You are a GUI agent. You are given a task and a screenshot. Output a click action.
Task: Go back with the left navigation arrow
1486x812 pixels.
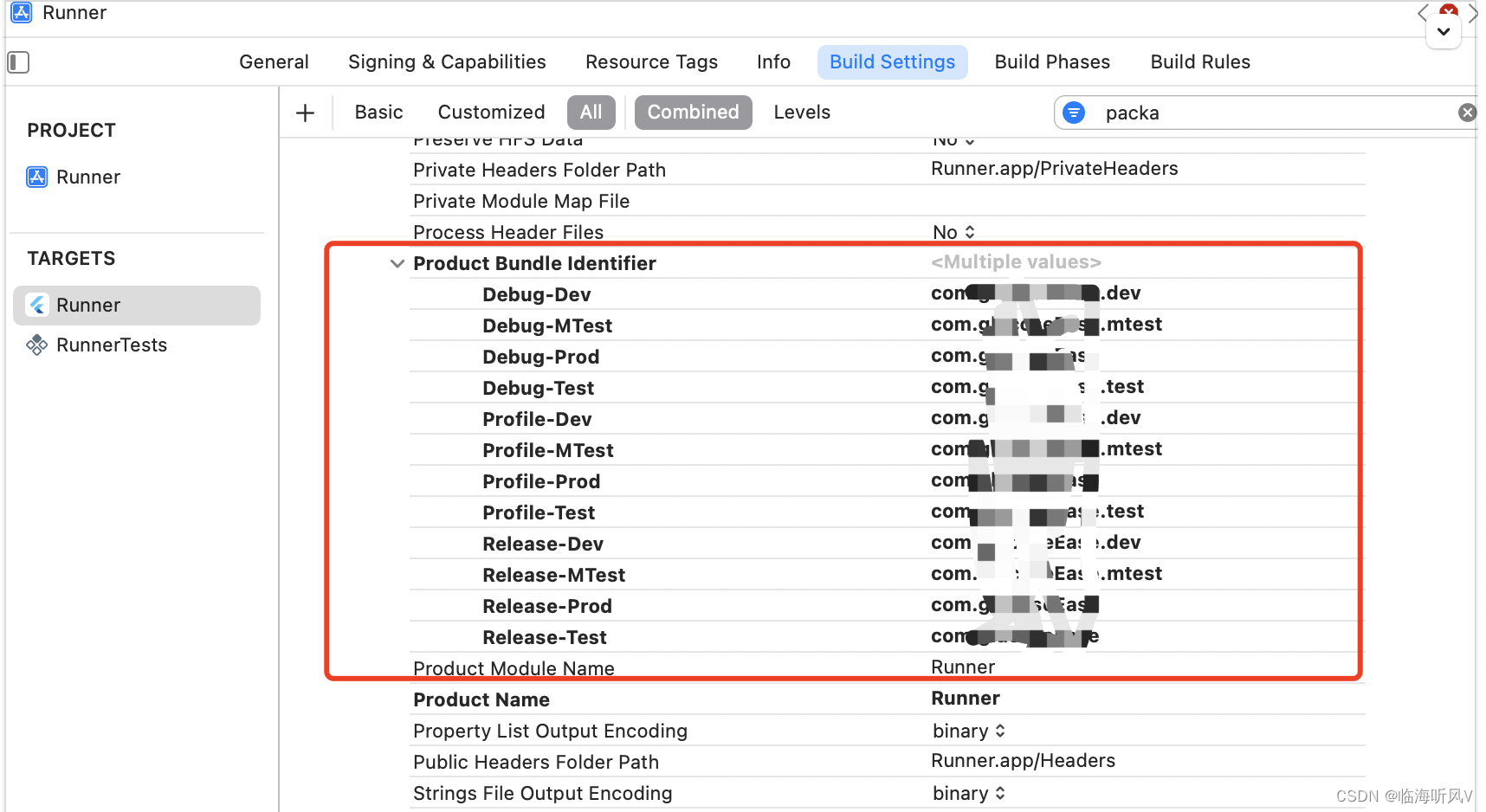pos(1422,13)
